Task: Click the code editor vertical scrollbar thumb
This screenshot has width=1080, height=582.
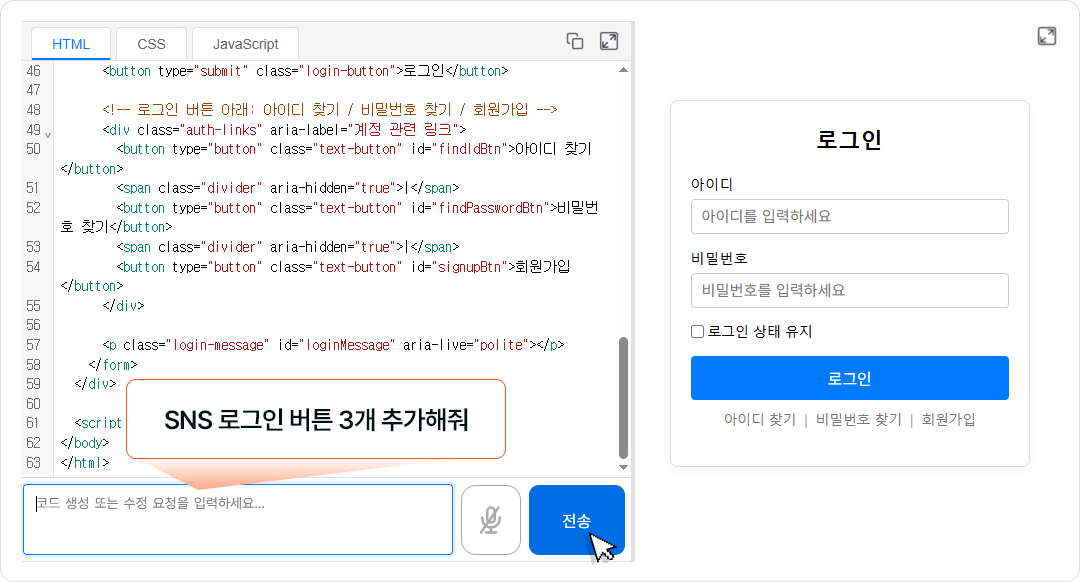Action: click(624, 396)
